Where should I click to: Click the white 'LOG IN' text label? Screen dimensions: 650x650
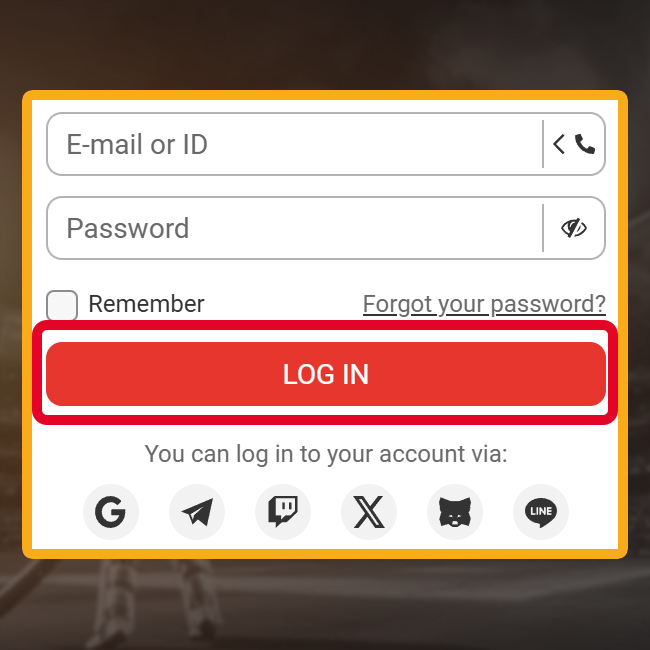click(326, 374)
